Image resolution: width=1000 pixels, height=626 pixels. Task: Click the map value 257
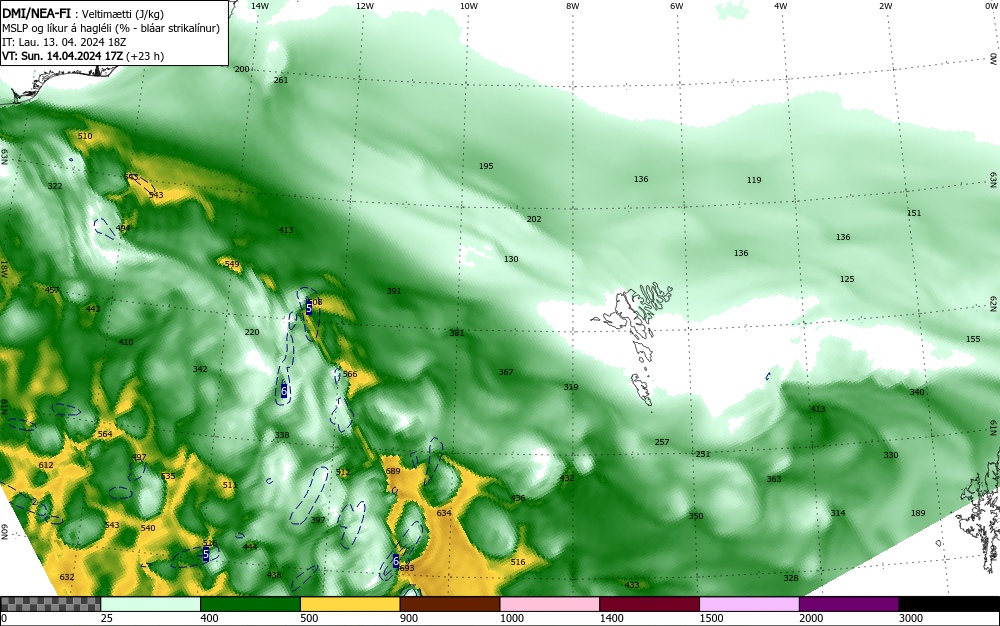tap(662, 442)
